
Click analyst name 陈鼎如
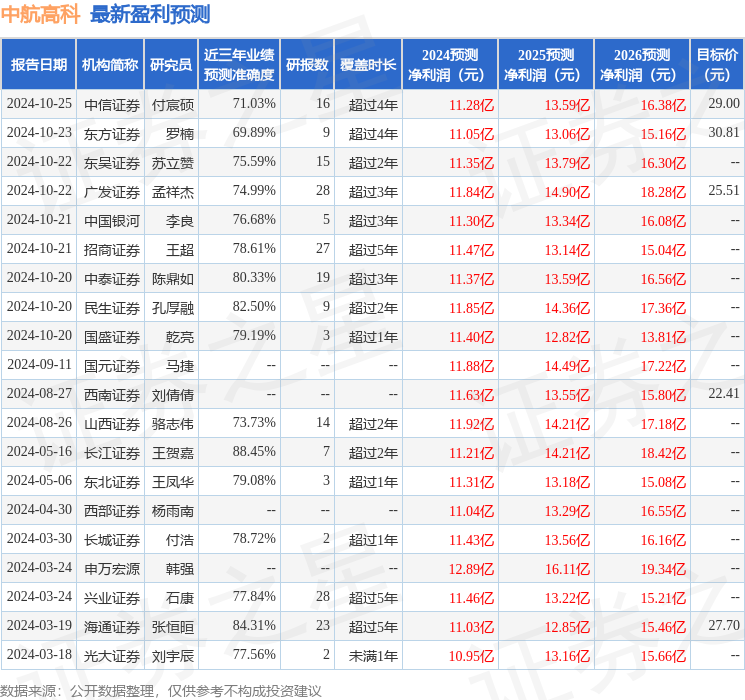click(x=173, y=279)
